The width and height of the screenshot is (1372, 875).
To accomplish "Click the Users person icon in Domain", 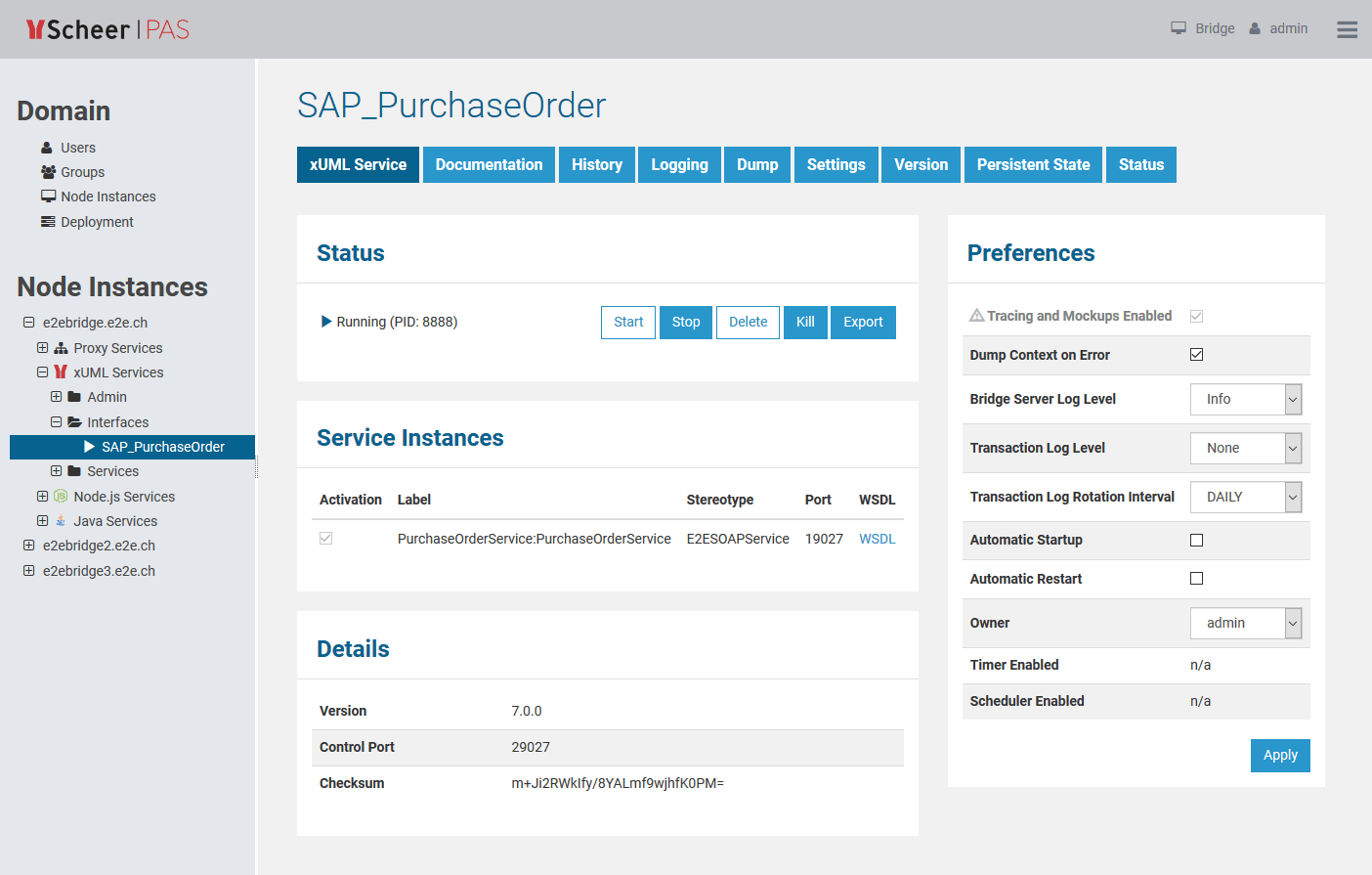I will [x=47, y=148].
